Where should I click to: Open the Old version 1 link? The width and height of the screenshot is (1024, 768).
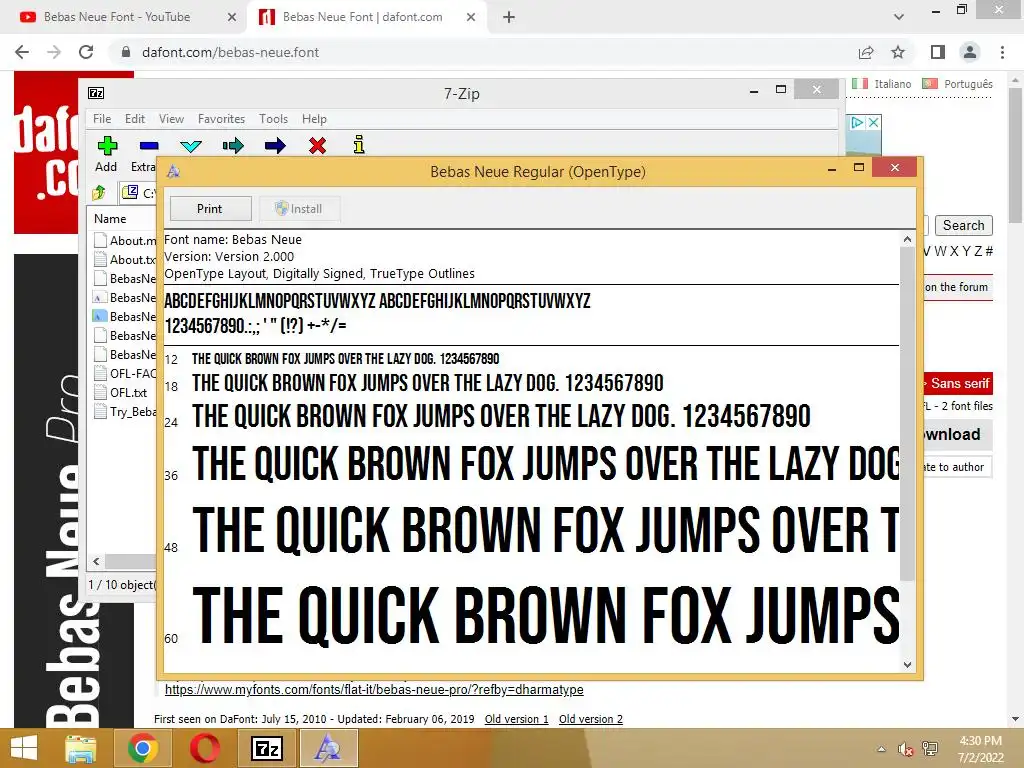[x=517, y=719]
